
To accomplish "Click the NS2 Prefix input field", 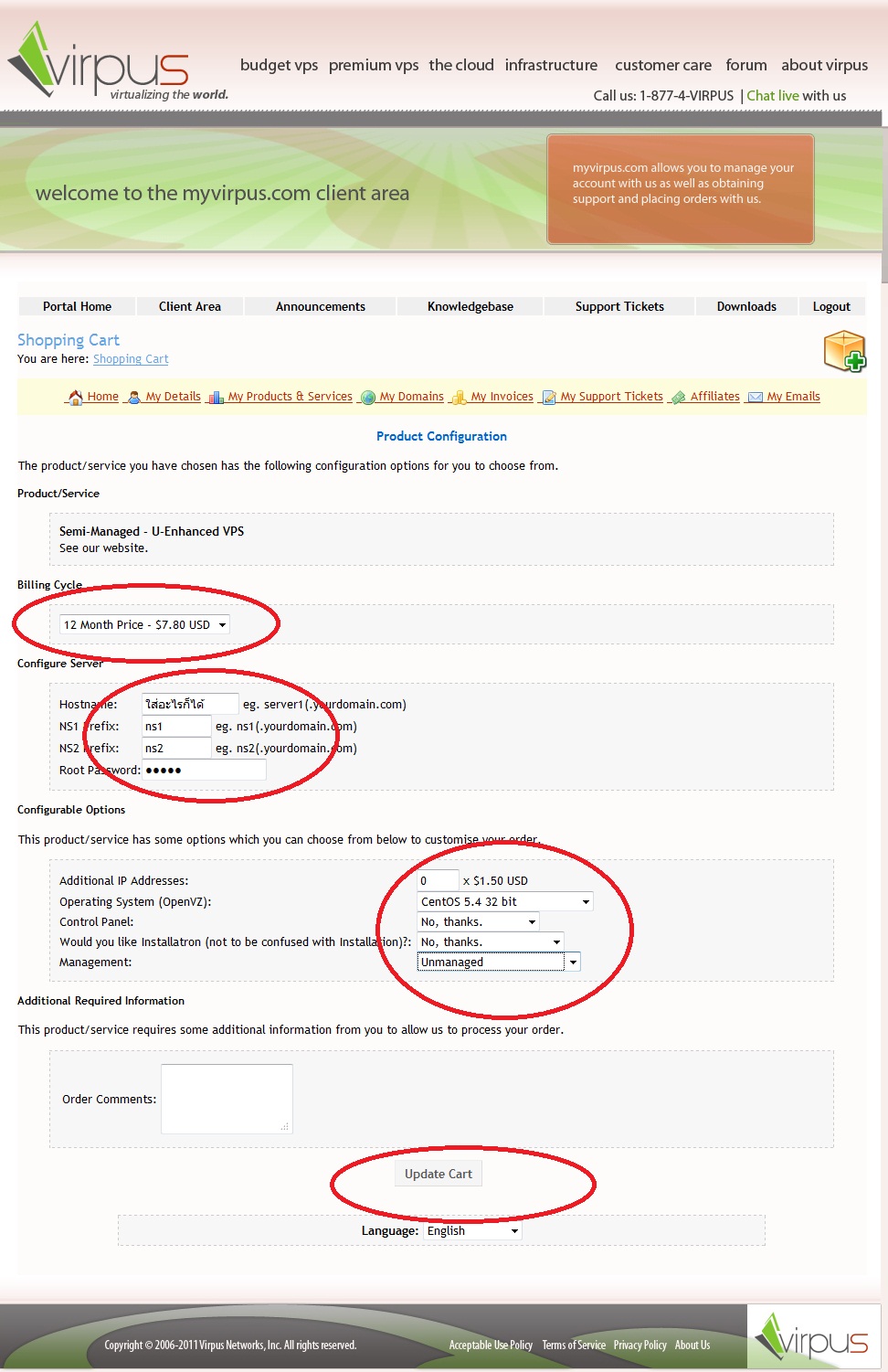I will [176, 748].
